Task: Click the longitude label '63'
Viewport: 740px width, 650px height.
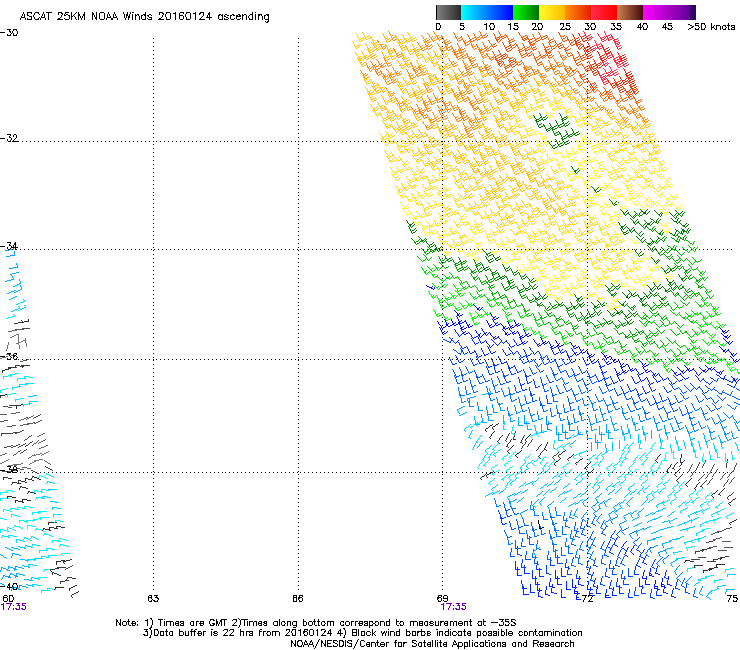Action: pos(153,599)
